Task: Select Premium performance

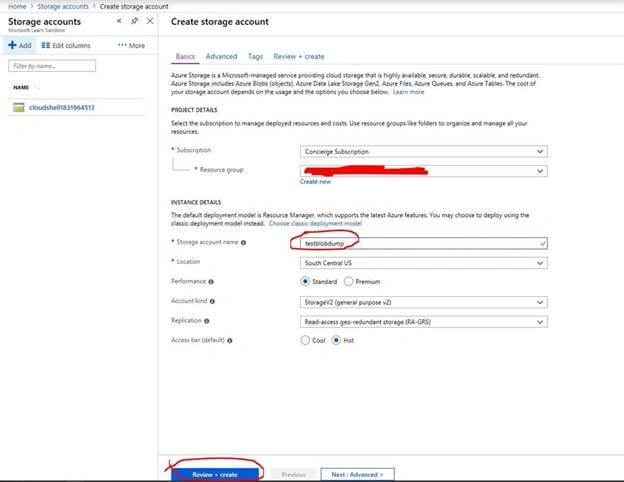Action: [349, 281]
